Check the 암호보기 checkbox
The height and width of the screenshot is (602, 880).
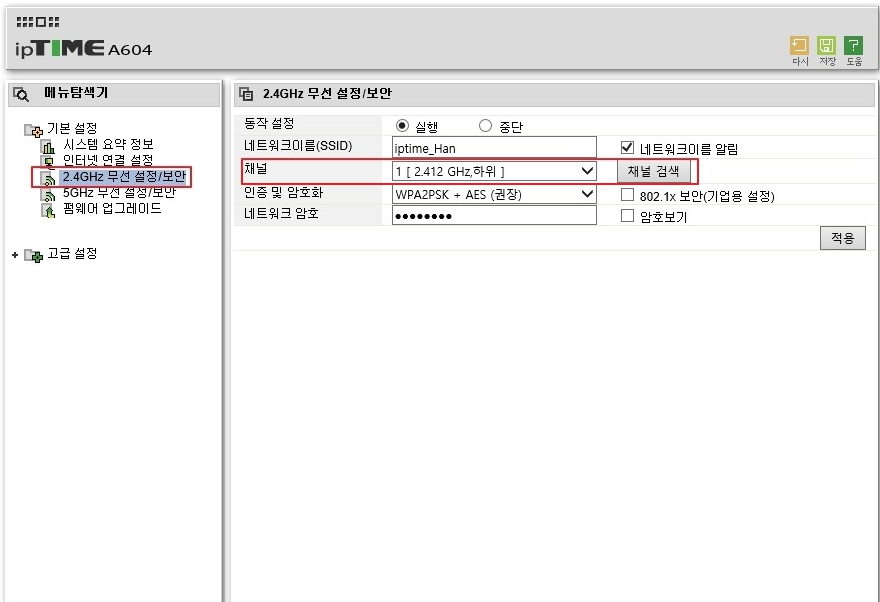[x=627, y=215]
